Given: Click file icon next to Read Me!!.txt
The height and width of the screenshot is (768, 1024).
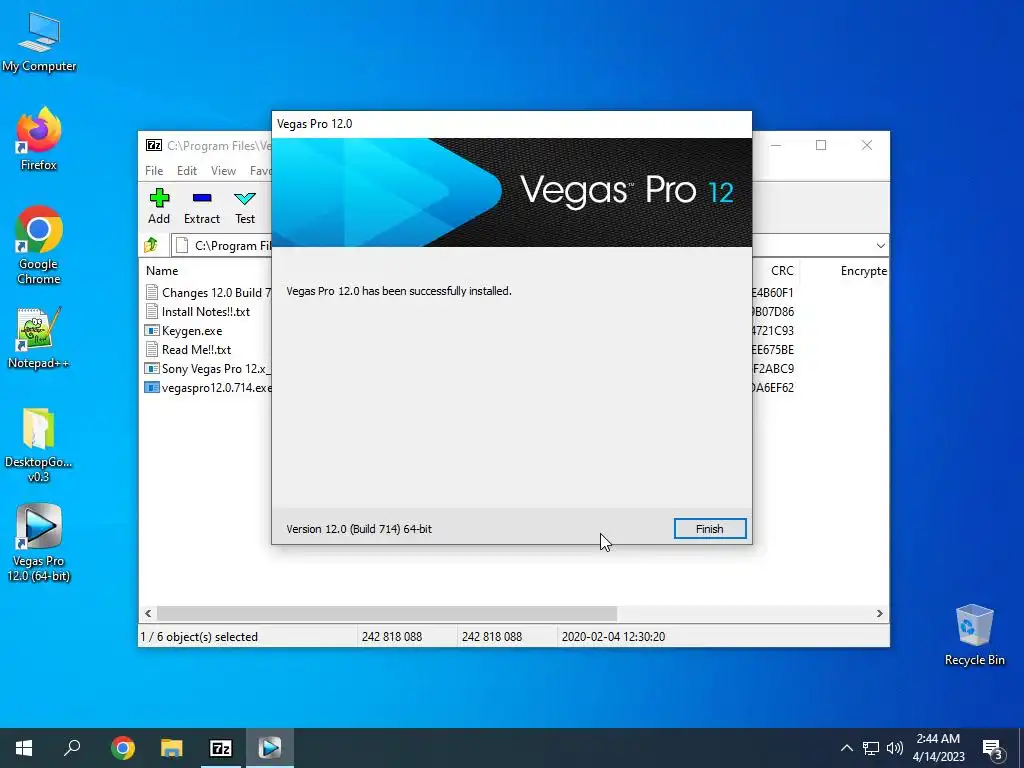Looking at the screenshot, I should click(x=152, y=349).
